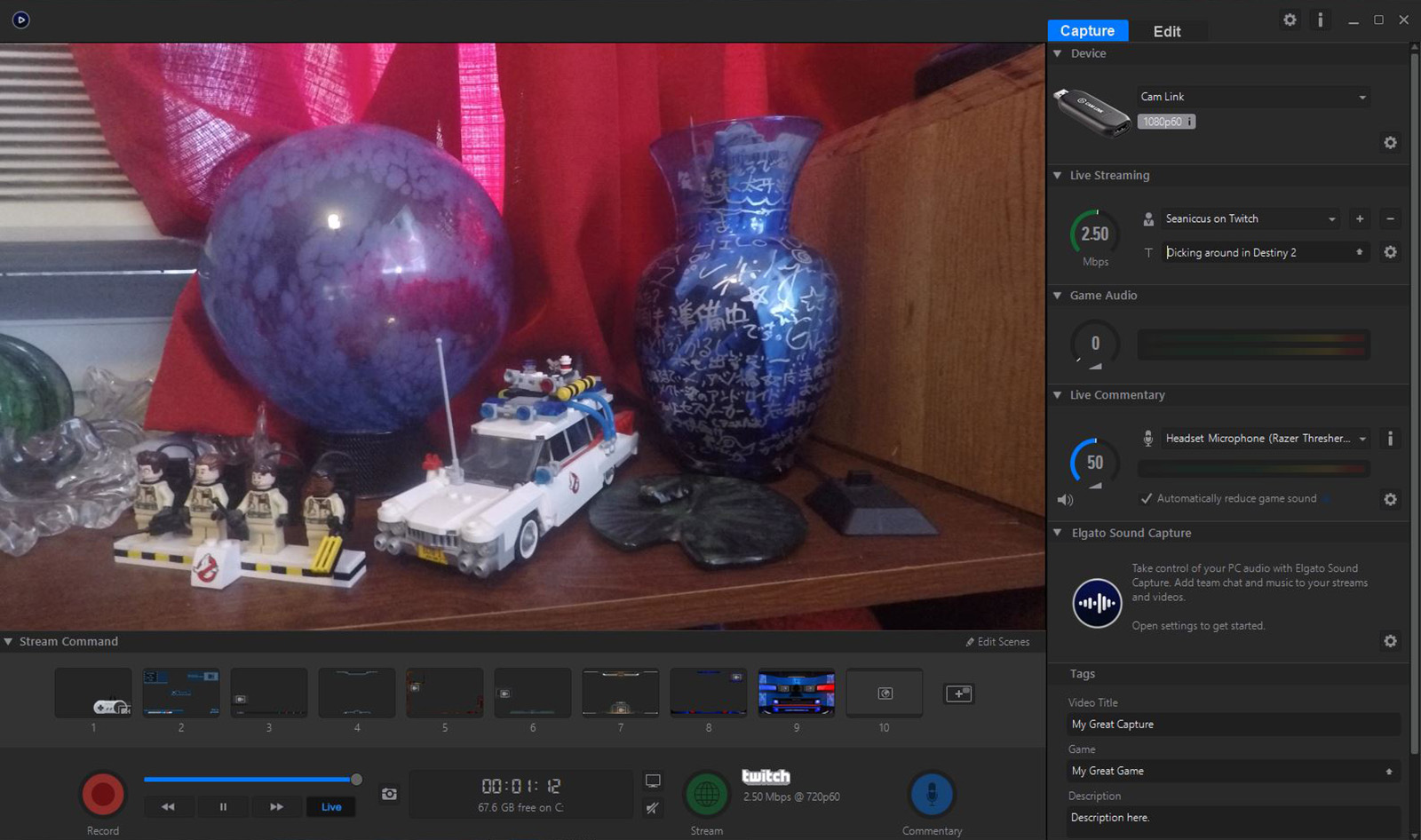The image size is (1421, 840).
Task: Pause playback with the pause button
Action: [223, 807]
